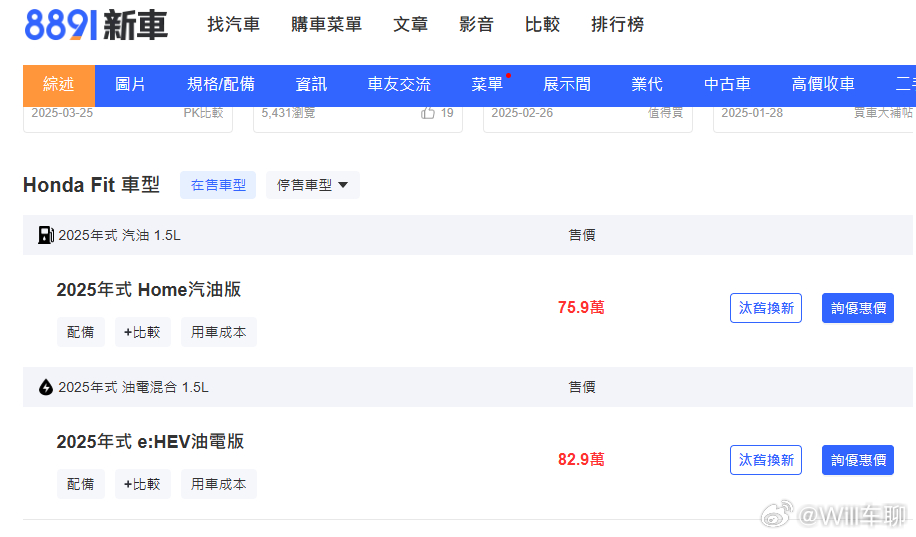Image resolution: width=916 pixels, height=537 pixels.
Task: Switch to the 中古車 tab
Action: (x=727, y=85)
